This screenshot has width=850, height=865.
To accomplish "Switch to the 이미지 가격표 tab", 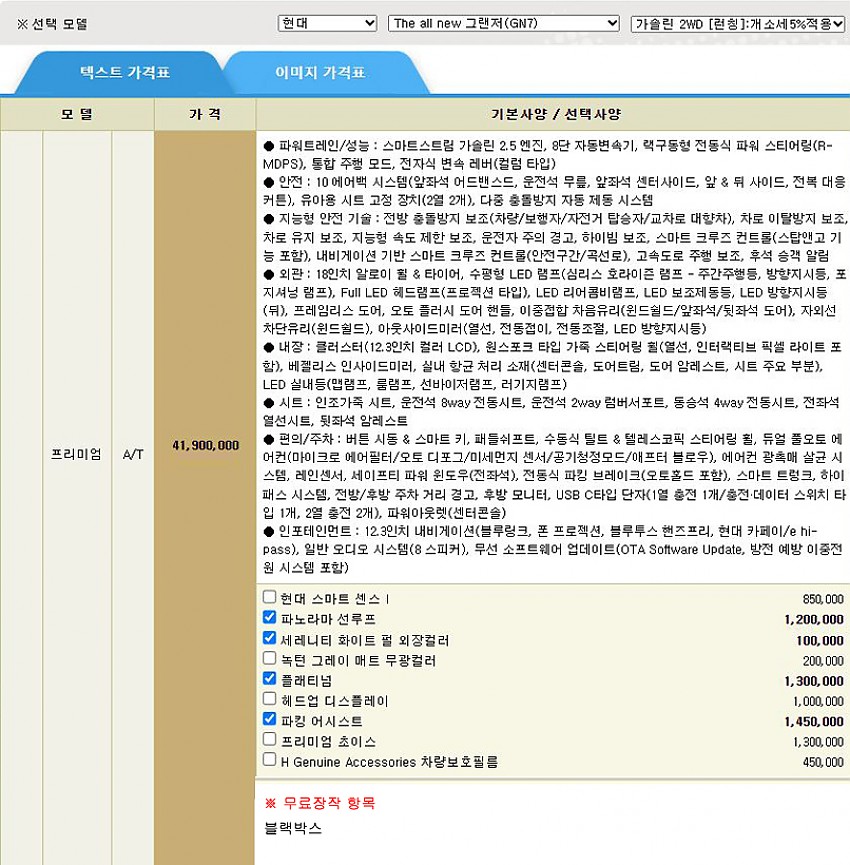I will pos(320,73).
